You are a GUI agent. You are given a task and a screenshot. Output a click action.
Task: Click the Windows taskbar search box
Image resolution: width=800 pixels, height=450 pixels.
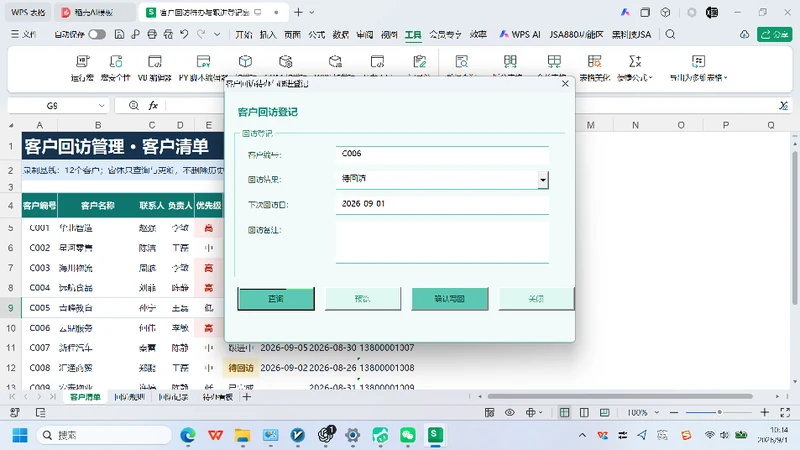[x=104, y=435]
